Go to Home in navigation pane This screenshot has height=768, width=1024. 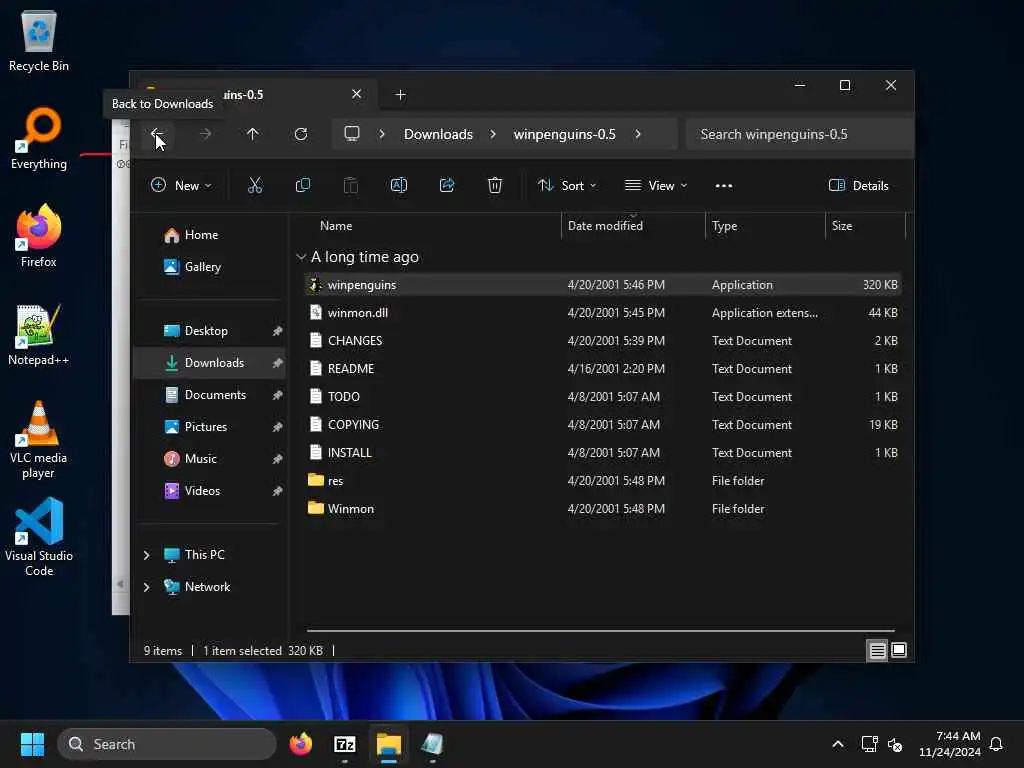click(210, 235)
